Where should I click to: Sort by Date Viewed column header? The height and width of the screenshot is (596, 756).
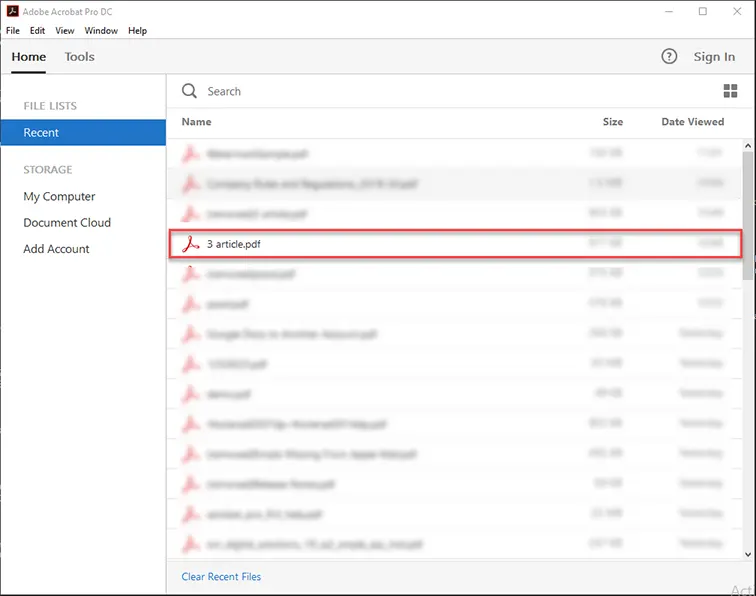click(x=692, y=122)
